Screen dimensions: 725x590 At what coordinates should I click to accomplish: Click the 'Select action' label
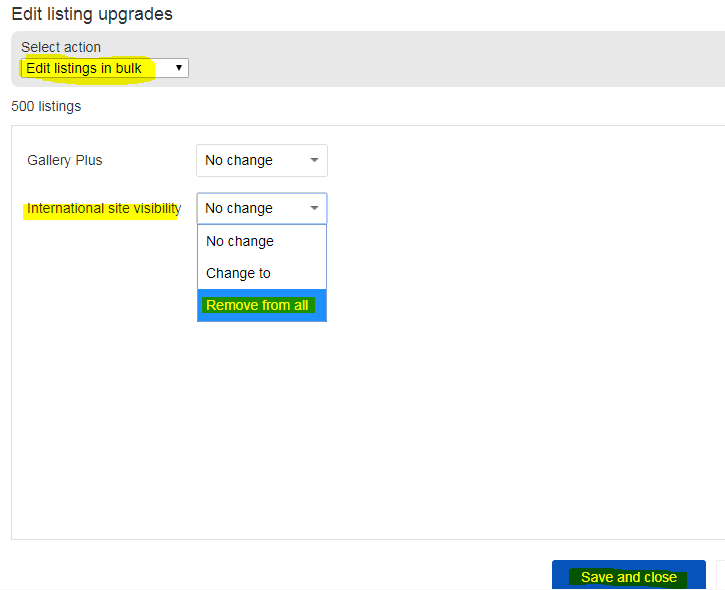(x=61, y=47)
